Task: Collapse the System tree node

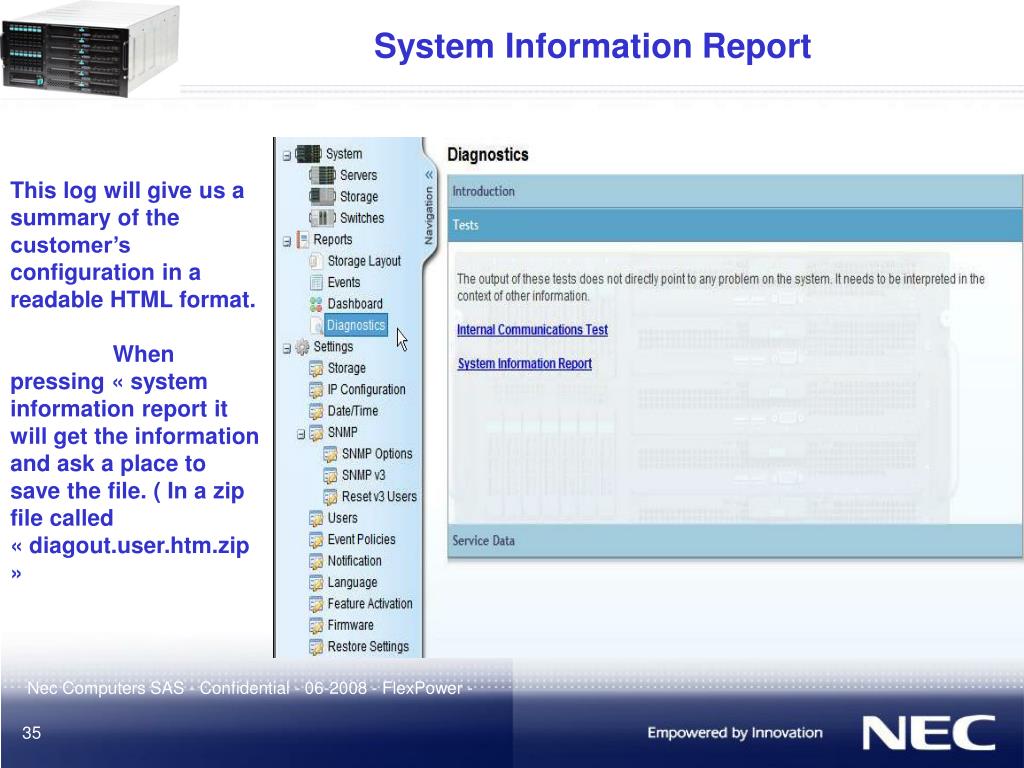Action: [x=287, y=155]
